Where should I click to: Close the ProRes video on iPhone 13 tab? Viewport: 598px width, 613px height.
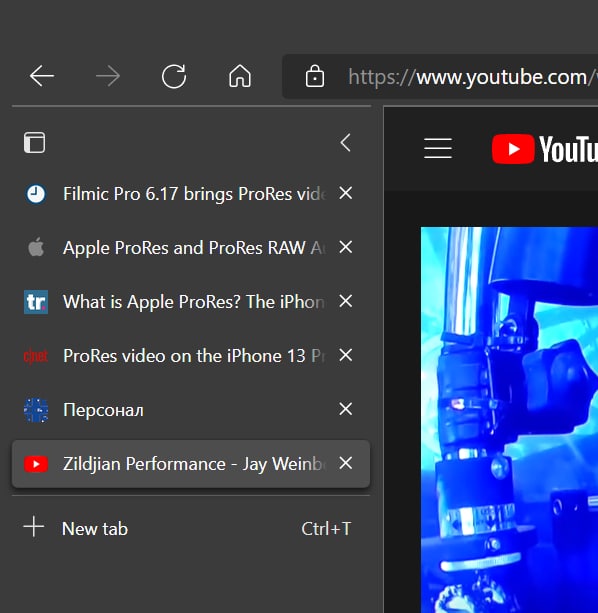click(346, 355)
